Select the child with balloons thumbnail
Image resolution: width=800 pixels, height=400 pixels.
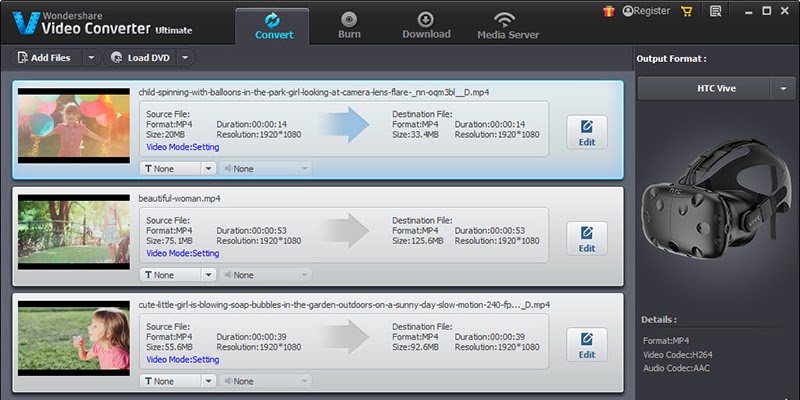74,126
